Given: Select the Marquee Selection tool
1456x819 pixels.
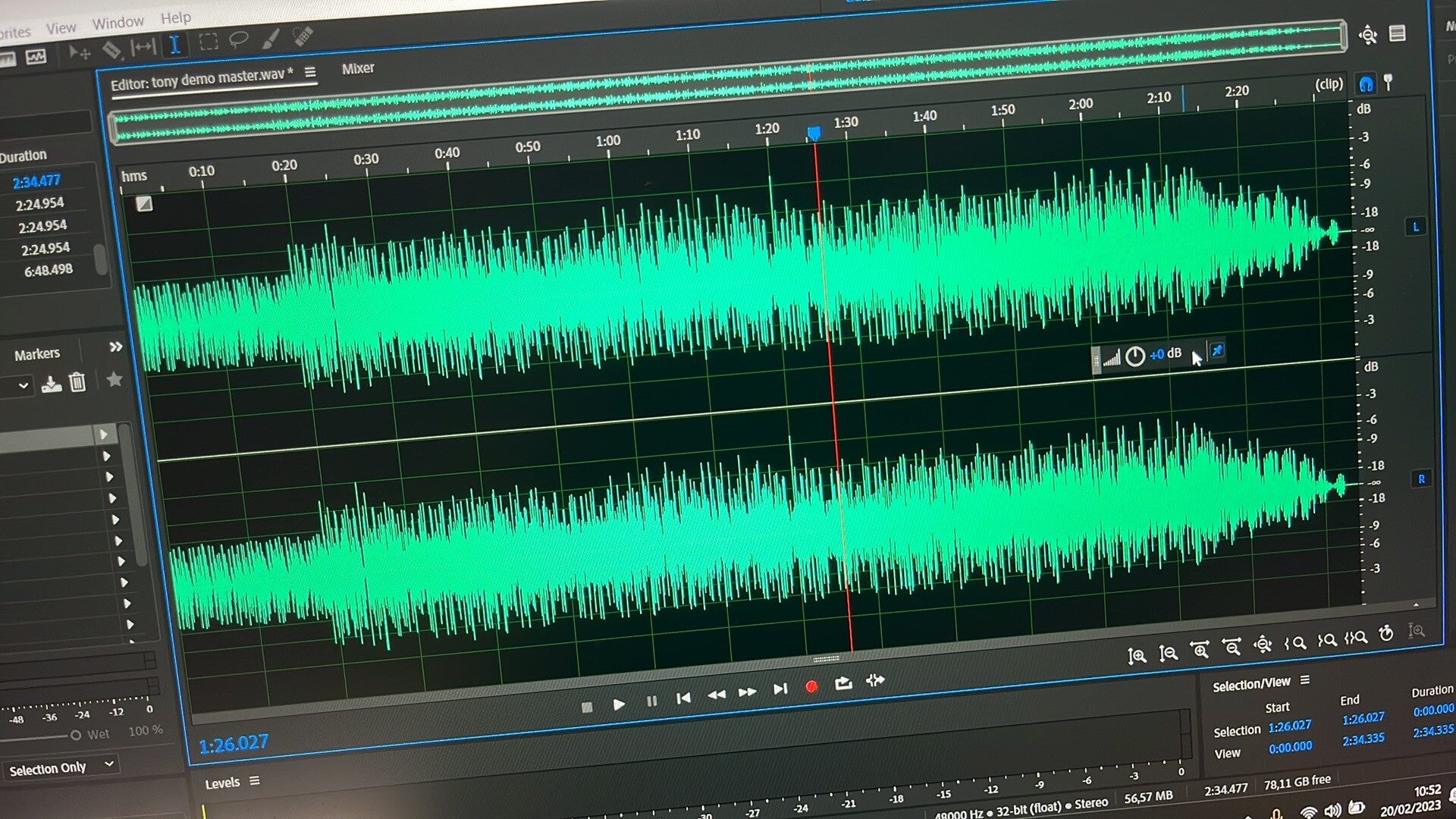Looking at the screenshot, I should coord(208,42).
